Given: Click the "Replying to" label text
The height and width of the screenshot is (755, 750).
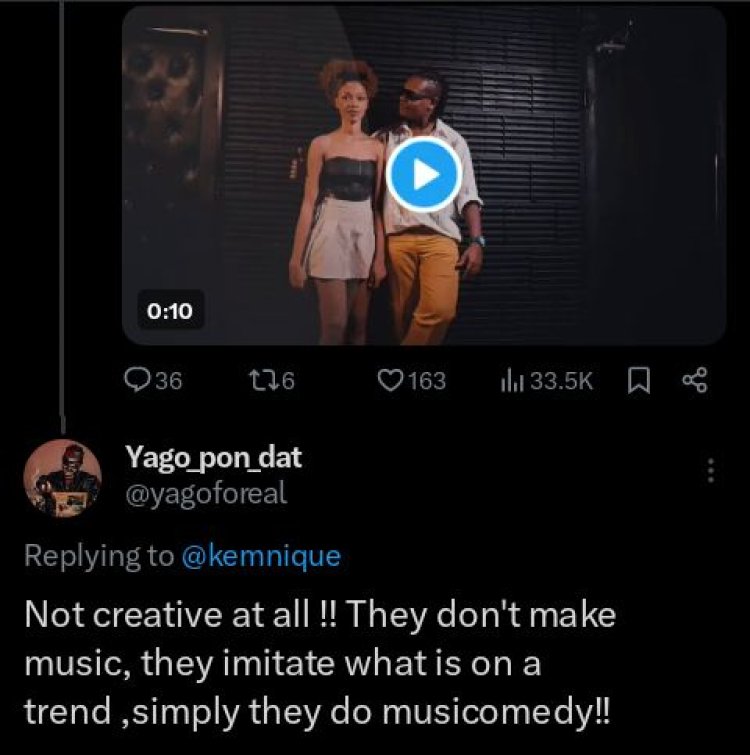Looking at the screenshot, I should pos(98,557).
